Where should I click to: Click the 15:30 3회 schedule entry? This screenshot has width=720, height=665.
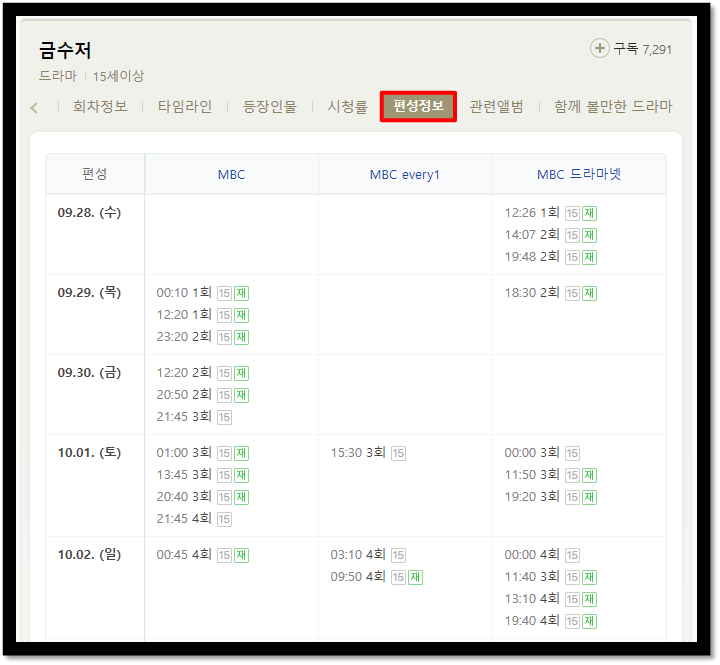(x=358, y=452)
